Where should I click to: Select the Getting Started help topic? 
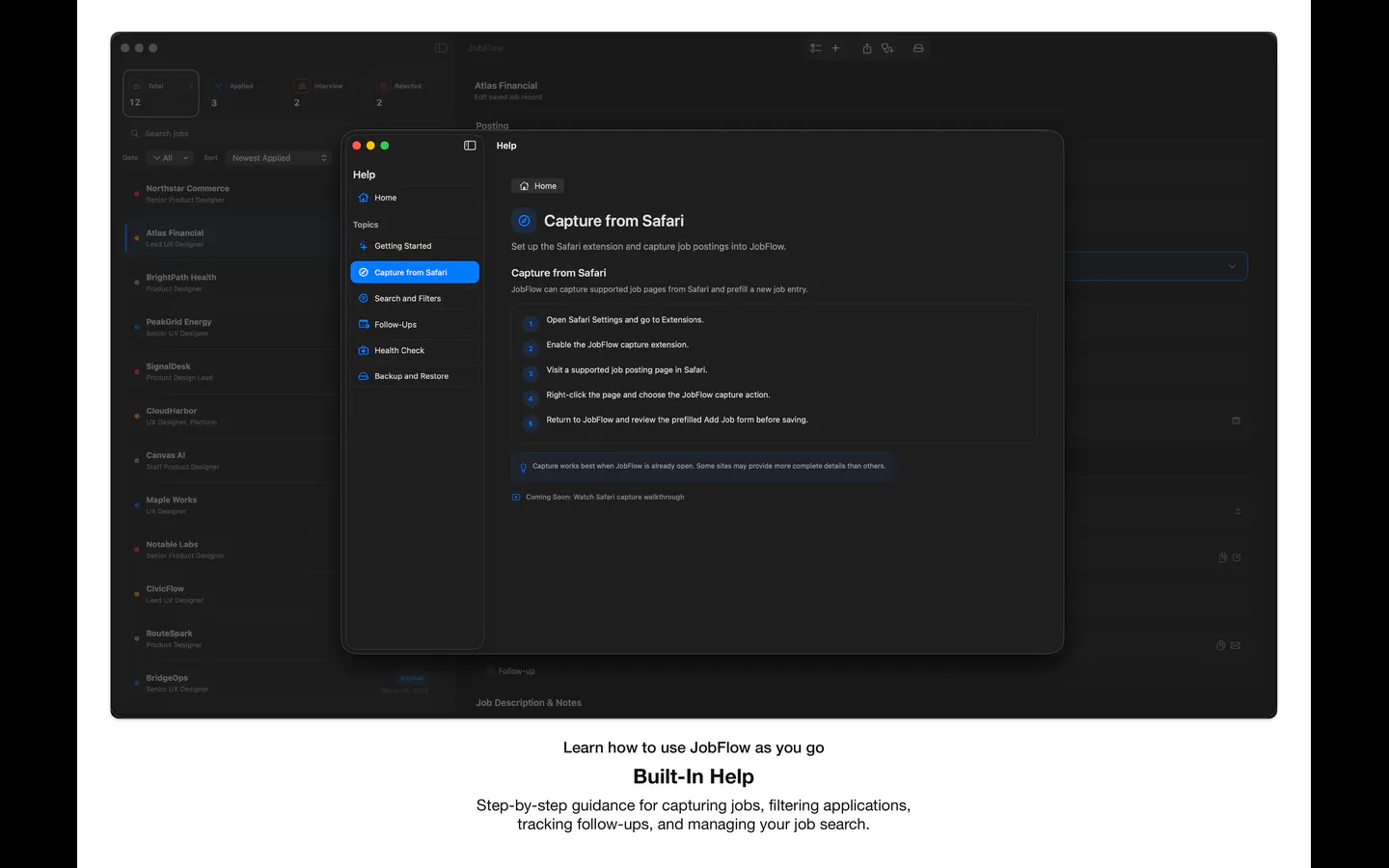point(415,246)
